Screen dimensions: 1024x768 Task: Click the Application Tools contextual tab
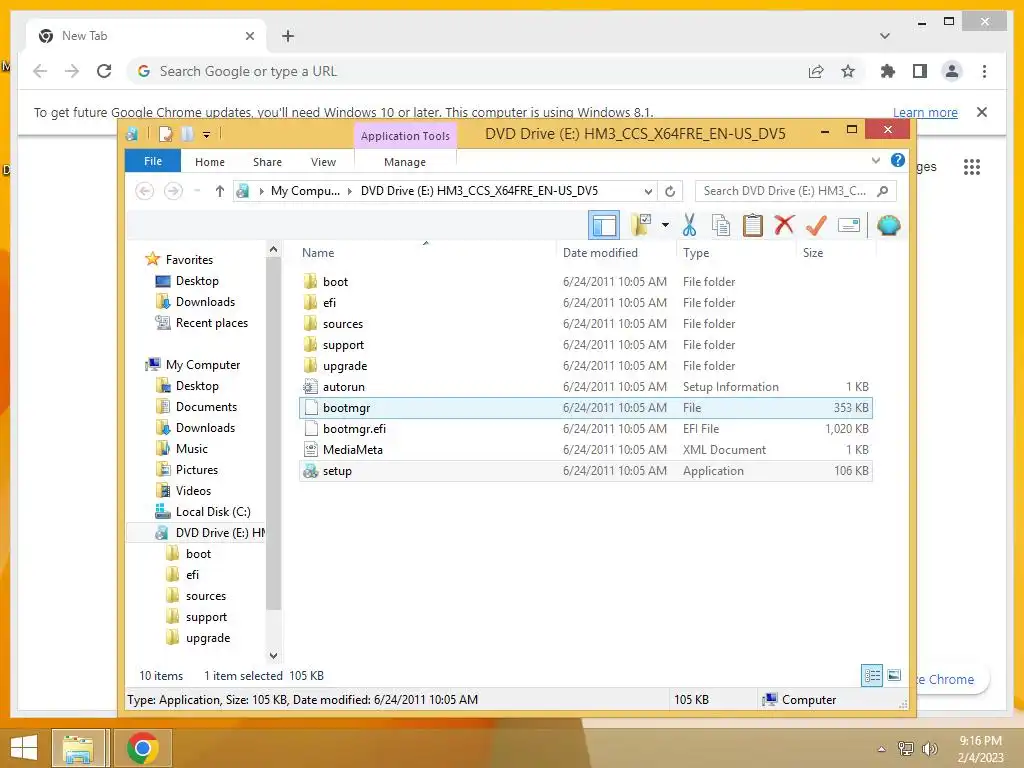pyautogui.click(x=405, y=136)
